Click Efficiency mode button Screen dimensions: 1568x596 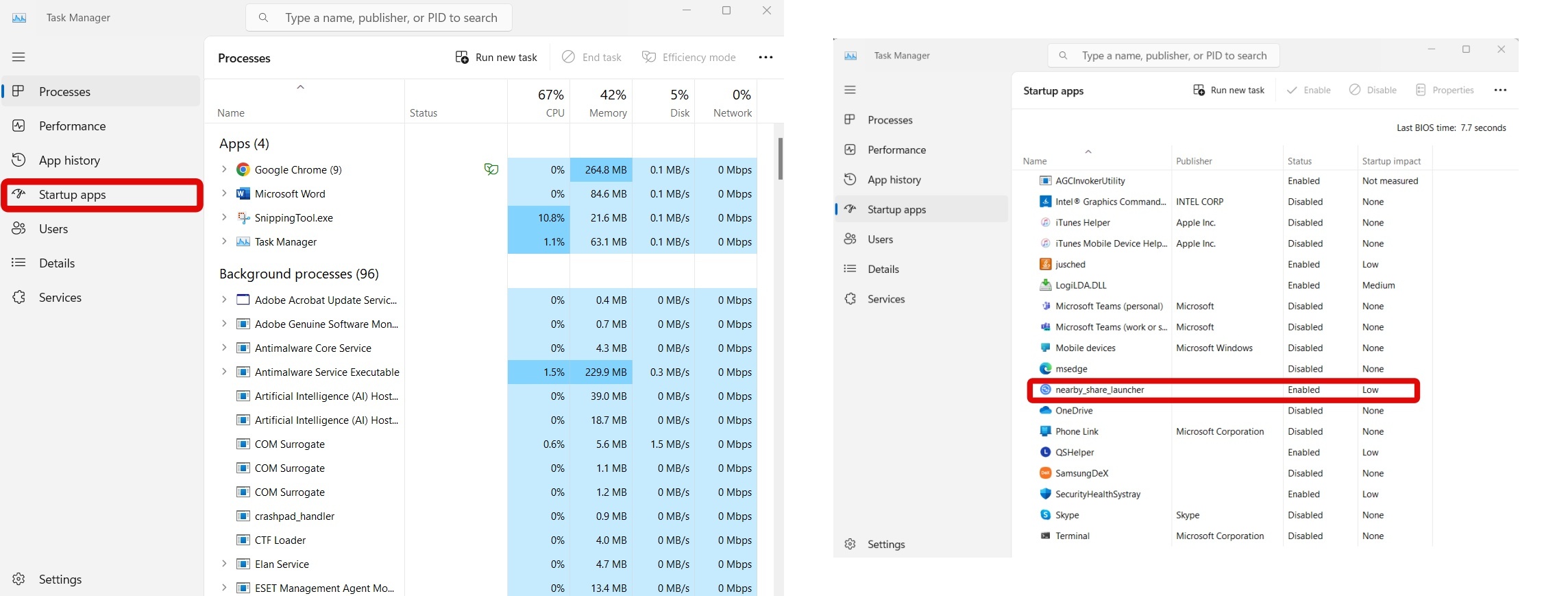(x=689, y=57)
